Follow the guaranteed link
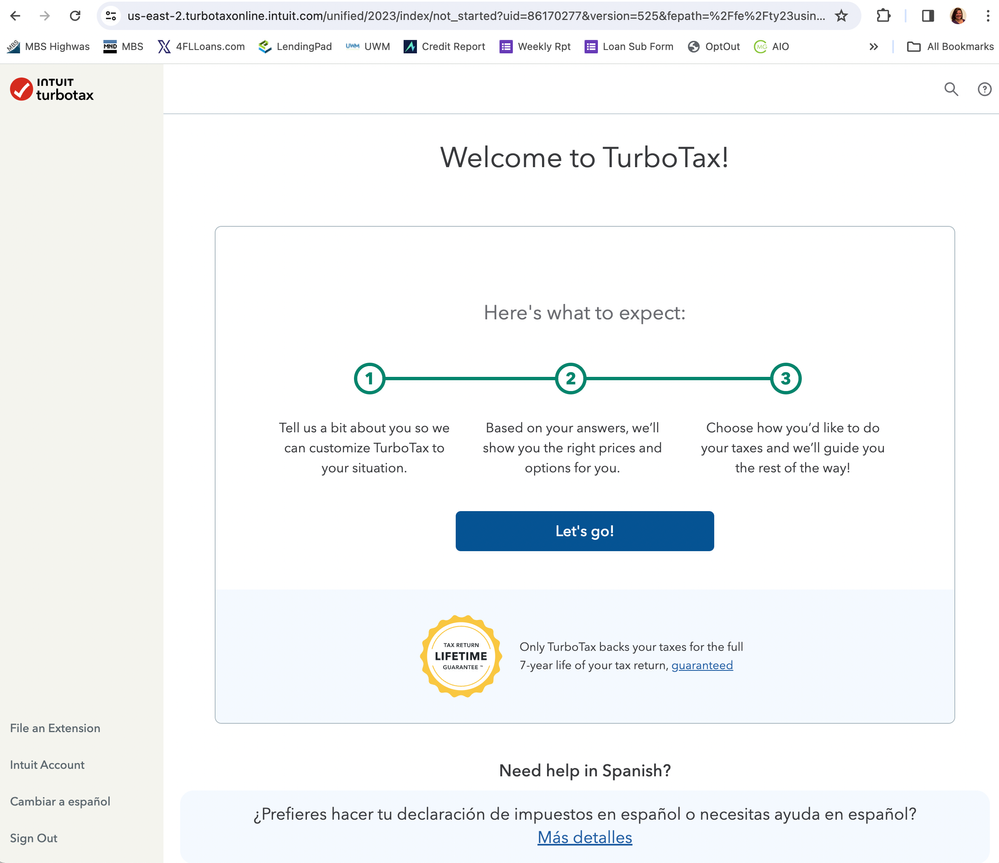Viewport: 999px width, 863px height. click(x=702, y=666)
